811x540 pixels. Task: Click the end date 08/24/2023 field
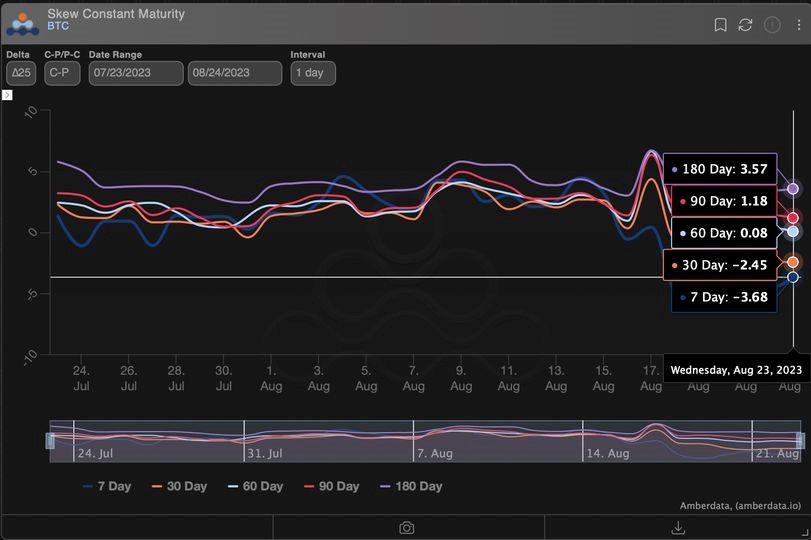click(x=235, y=73)
